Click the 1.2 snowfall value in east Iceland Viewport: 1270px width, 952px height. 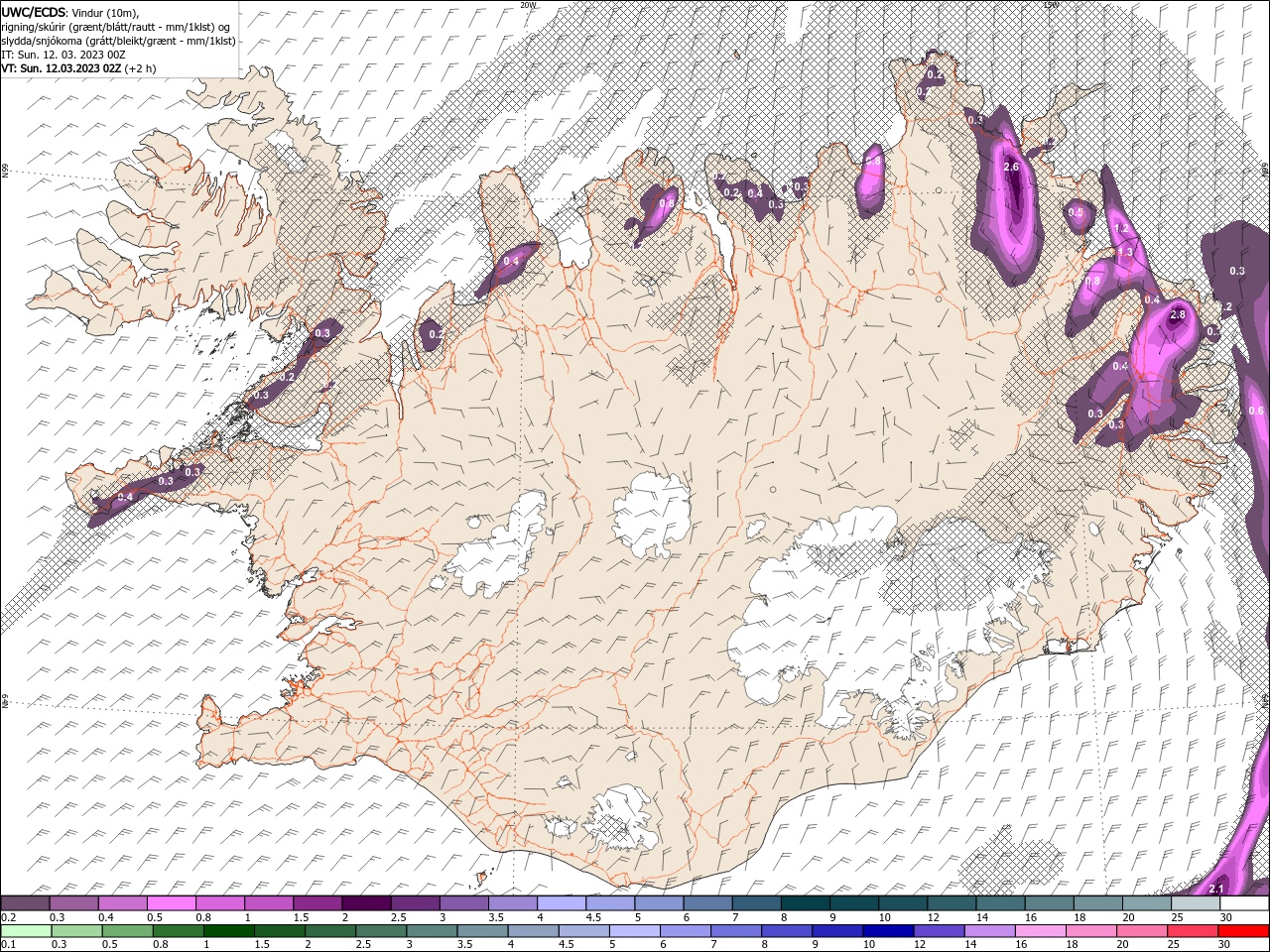point(1121,228)
